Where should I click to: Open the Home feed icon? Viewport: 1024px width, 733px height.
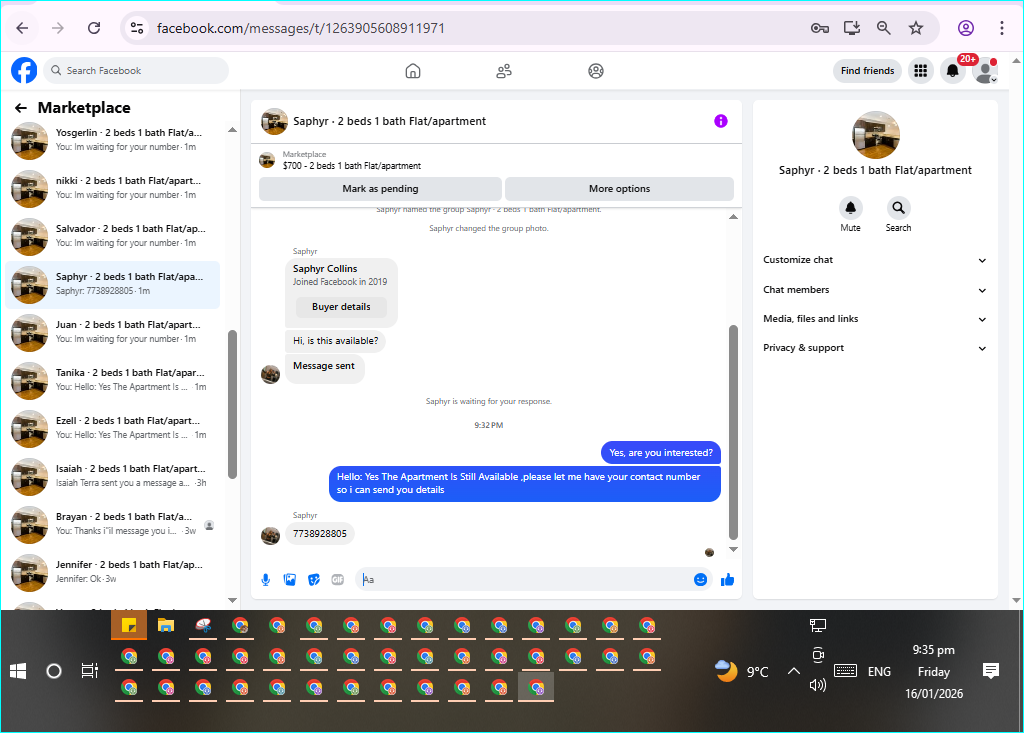413,71
